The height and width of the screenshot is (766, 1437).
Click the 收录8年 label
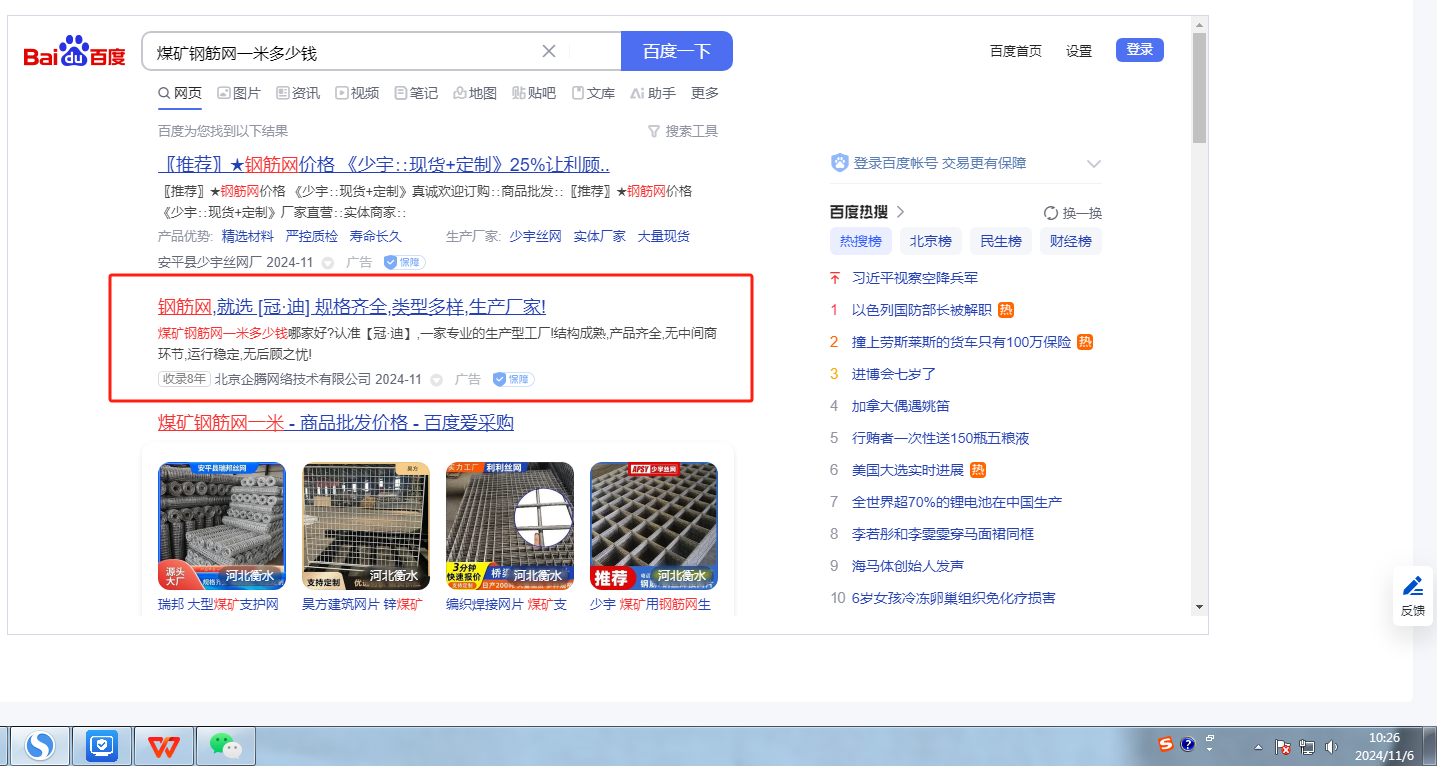point(184,379)
